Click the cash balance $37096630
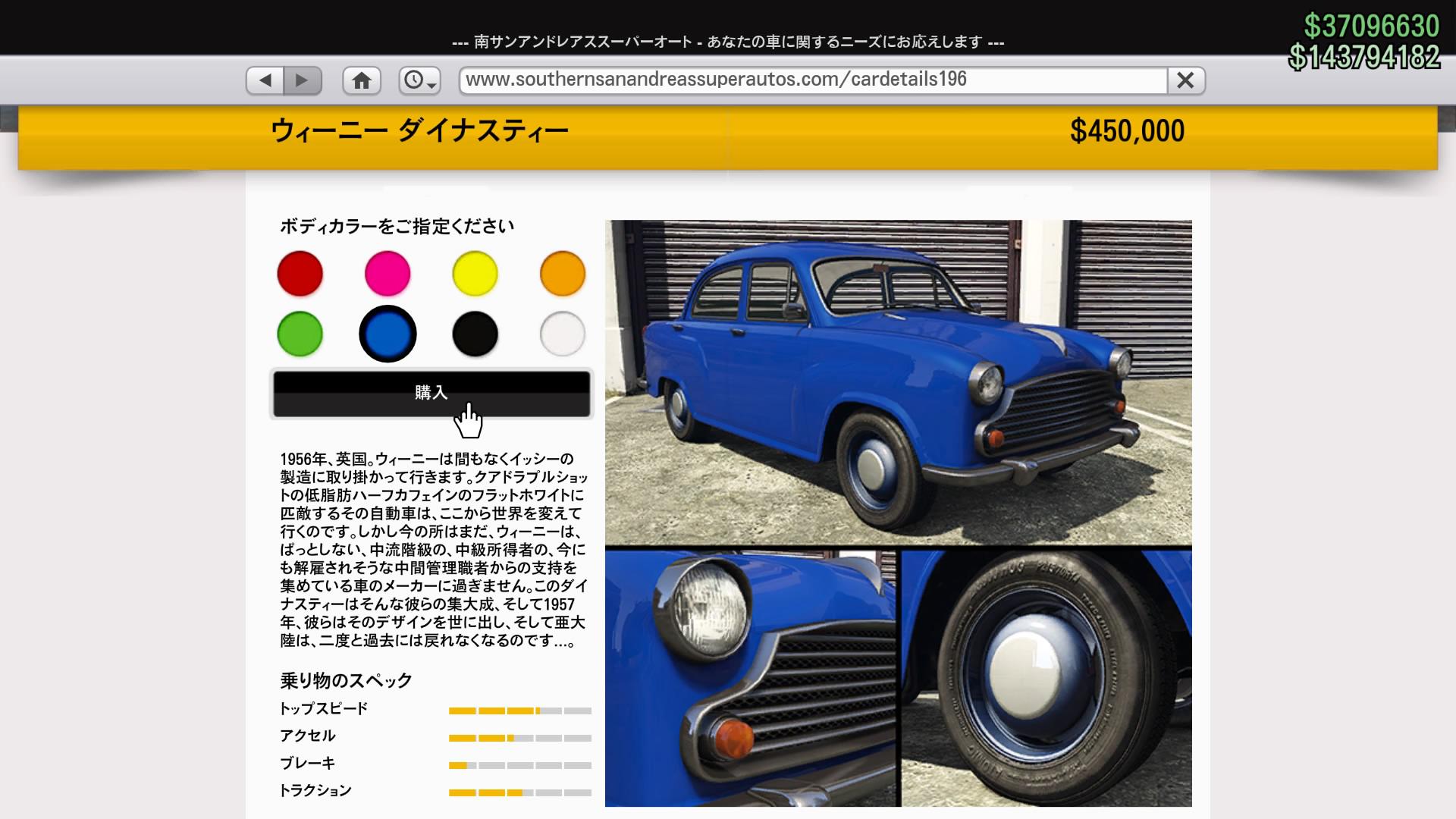Viewport: 1456px width, 819px height. click(x=1371, y=27)
